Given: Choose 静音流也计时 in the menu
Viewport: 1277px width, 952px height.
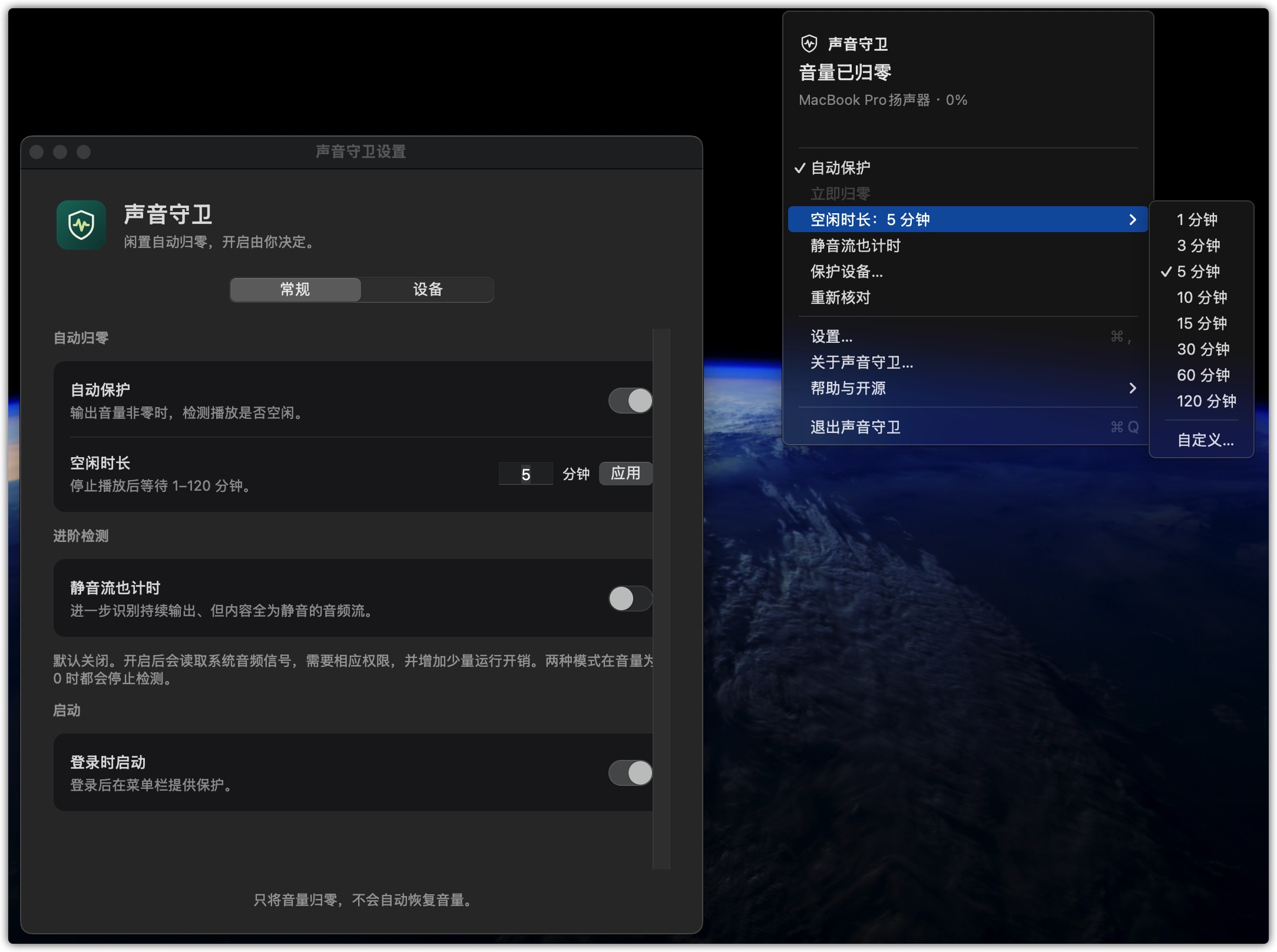Looking at the screenshot, I should pos(967,246).
